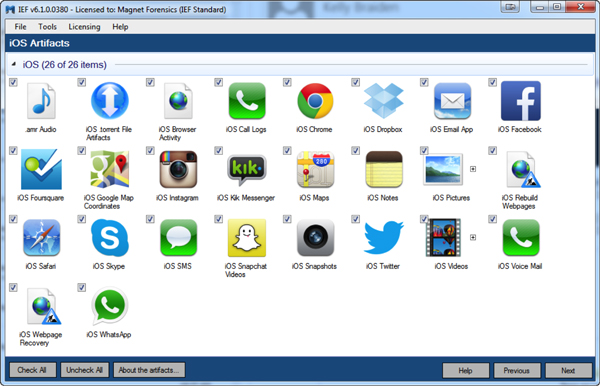Click the iOS Snapchat Videos ghost icon
This screenshot has height=386, width=600.
247,238
